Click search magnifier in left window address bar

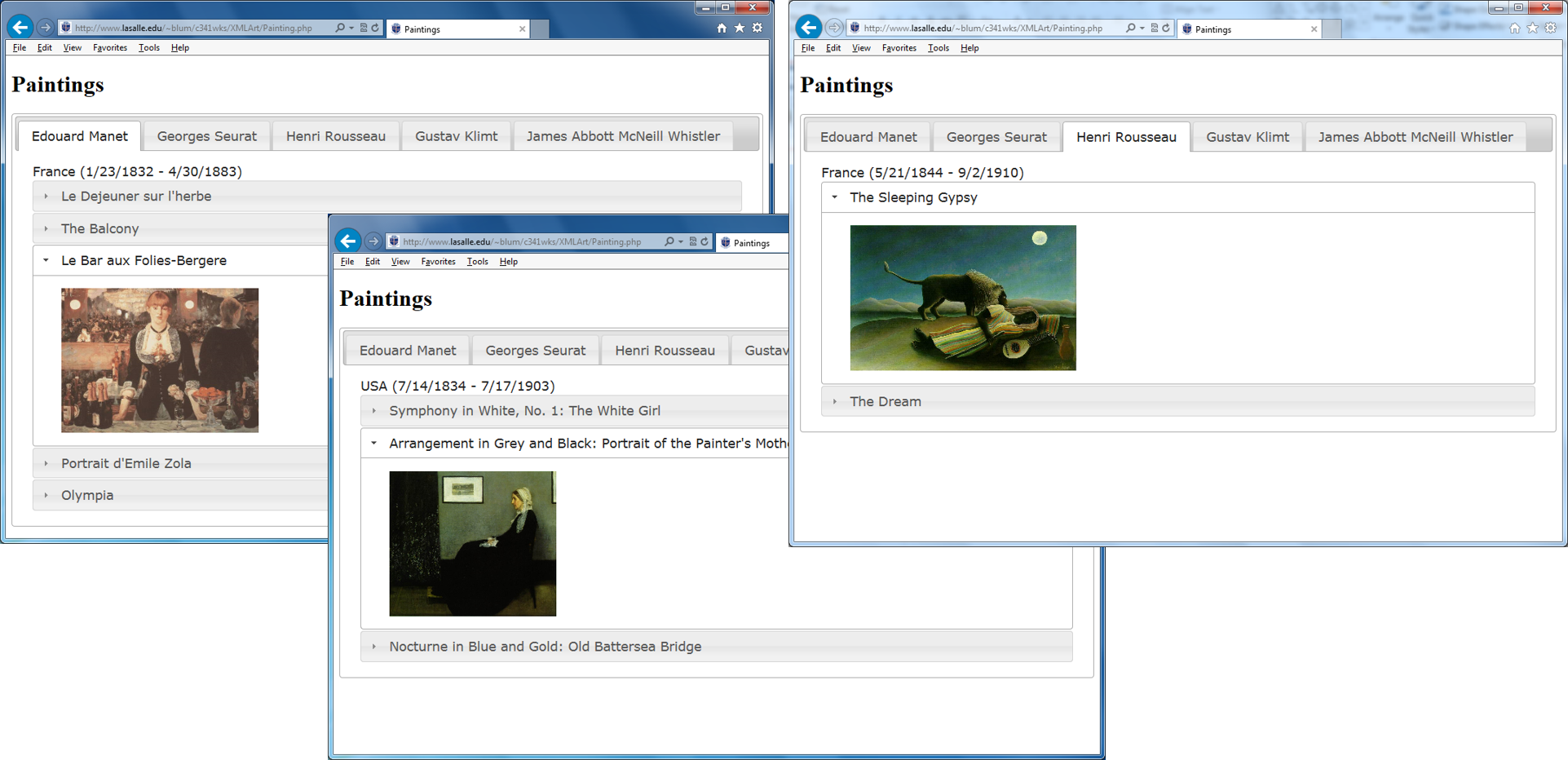[x=340, y=28]
